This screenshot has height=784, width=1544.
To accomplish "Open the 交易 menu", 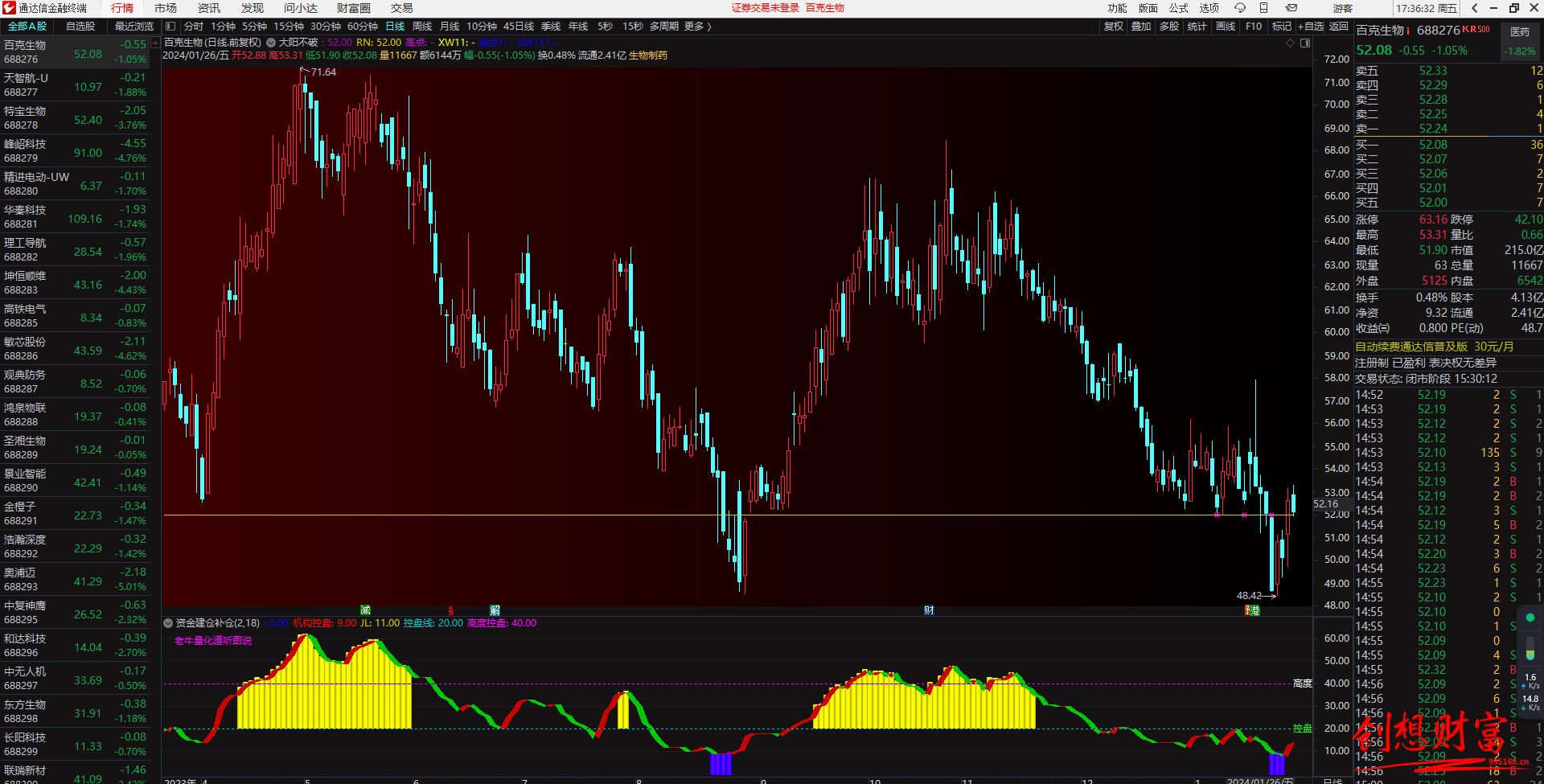I will click(402, 8).
